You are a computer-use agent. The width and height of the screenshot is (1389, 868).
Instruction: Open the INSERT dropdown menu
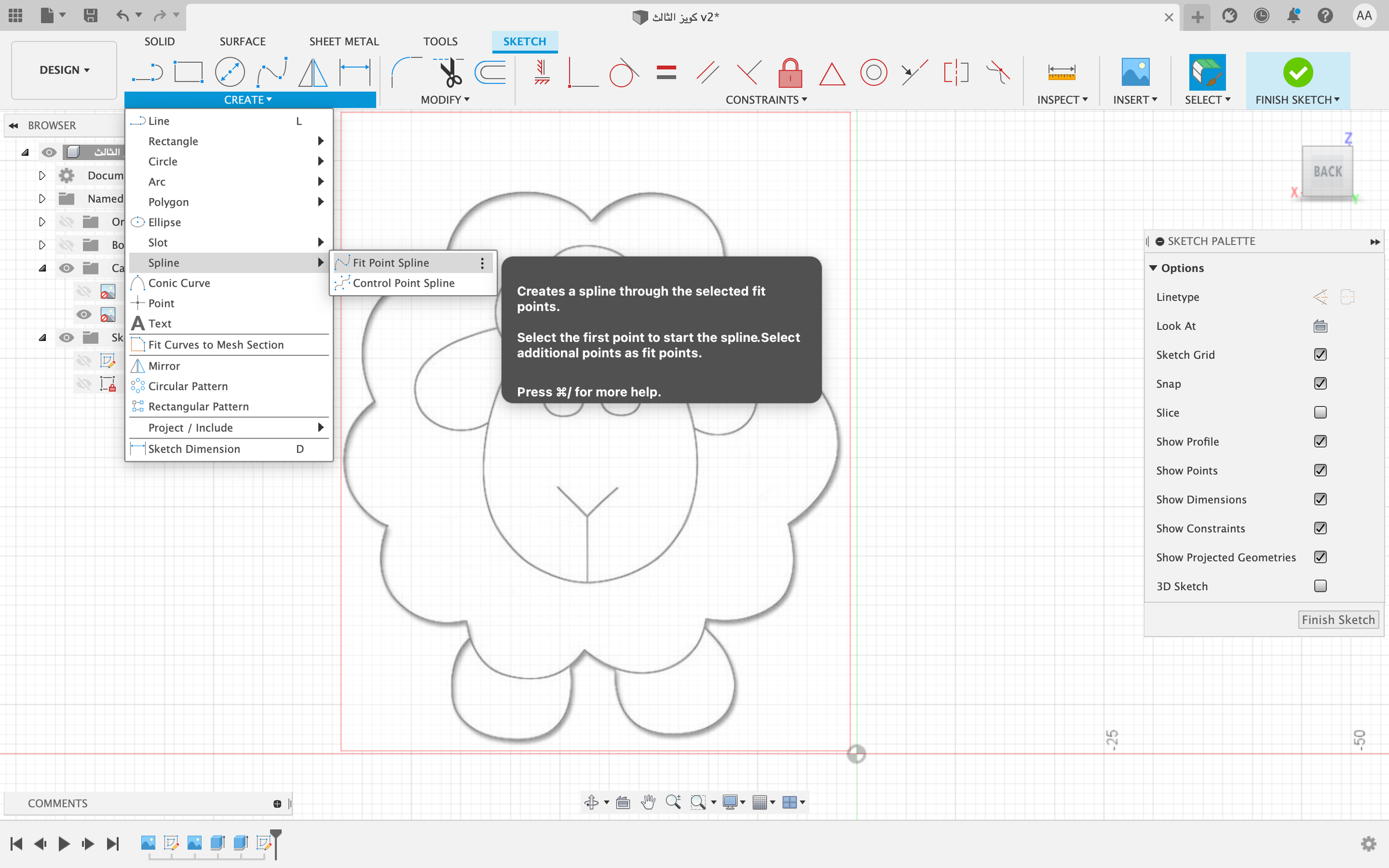(1135, 100)
